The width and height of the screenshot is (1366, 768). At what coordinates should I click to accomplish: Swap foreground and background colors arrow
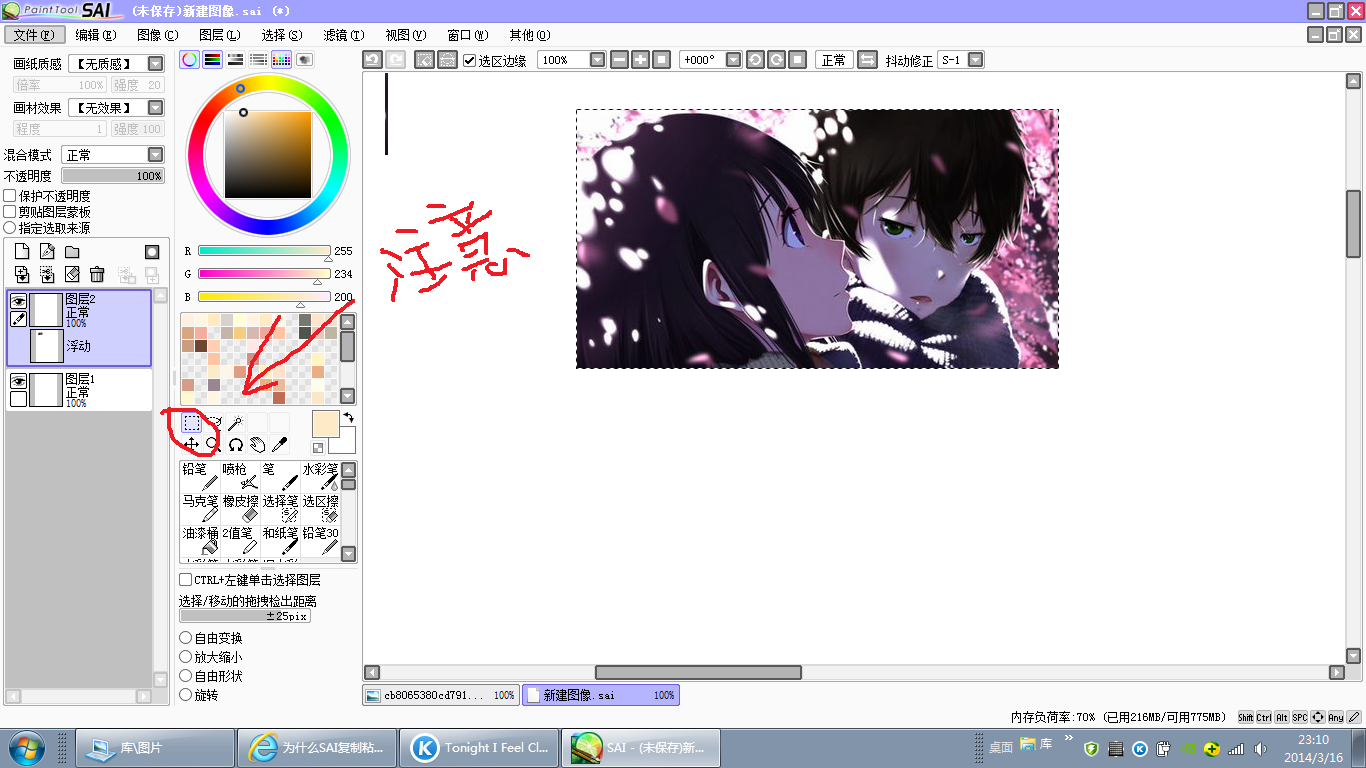click(x=348, y=417)
